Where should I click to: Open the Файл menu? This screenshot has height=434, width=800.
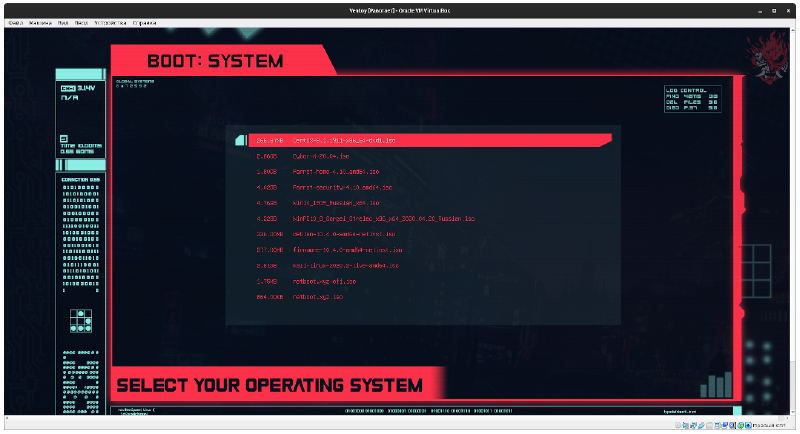tap(14, 21)
